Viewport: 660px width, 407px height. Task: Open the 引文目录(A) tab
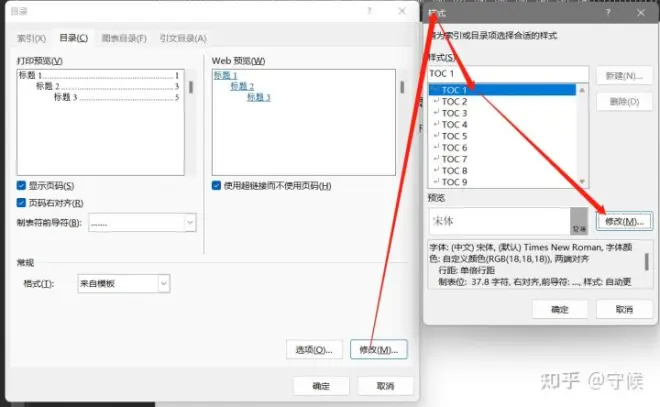coord(183,38)
